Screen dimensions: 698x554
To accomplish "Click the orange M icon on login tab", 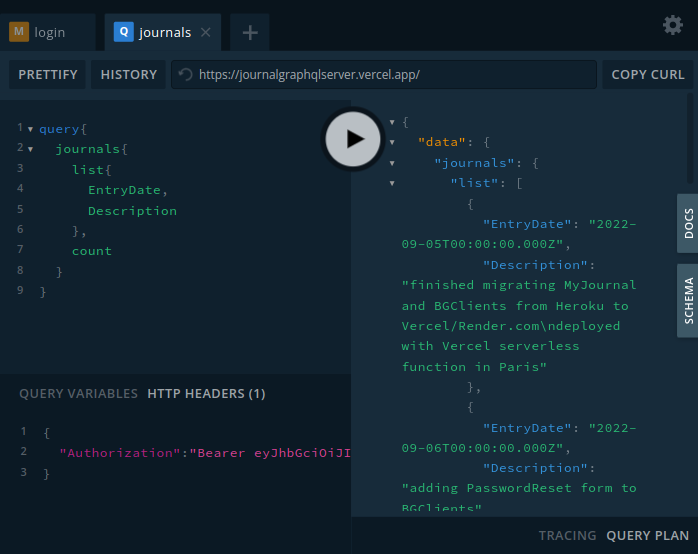I will pos(19,32).
